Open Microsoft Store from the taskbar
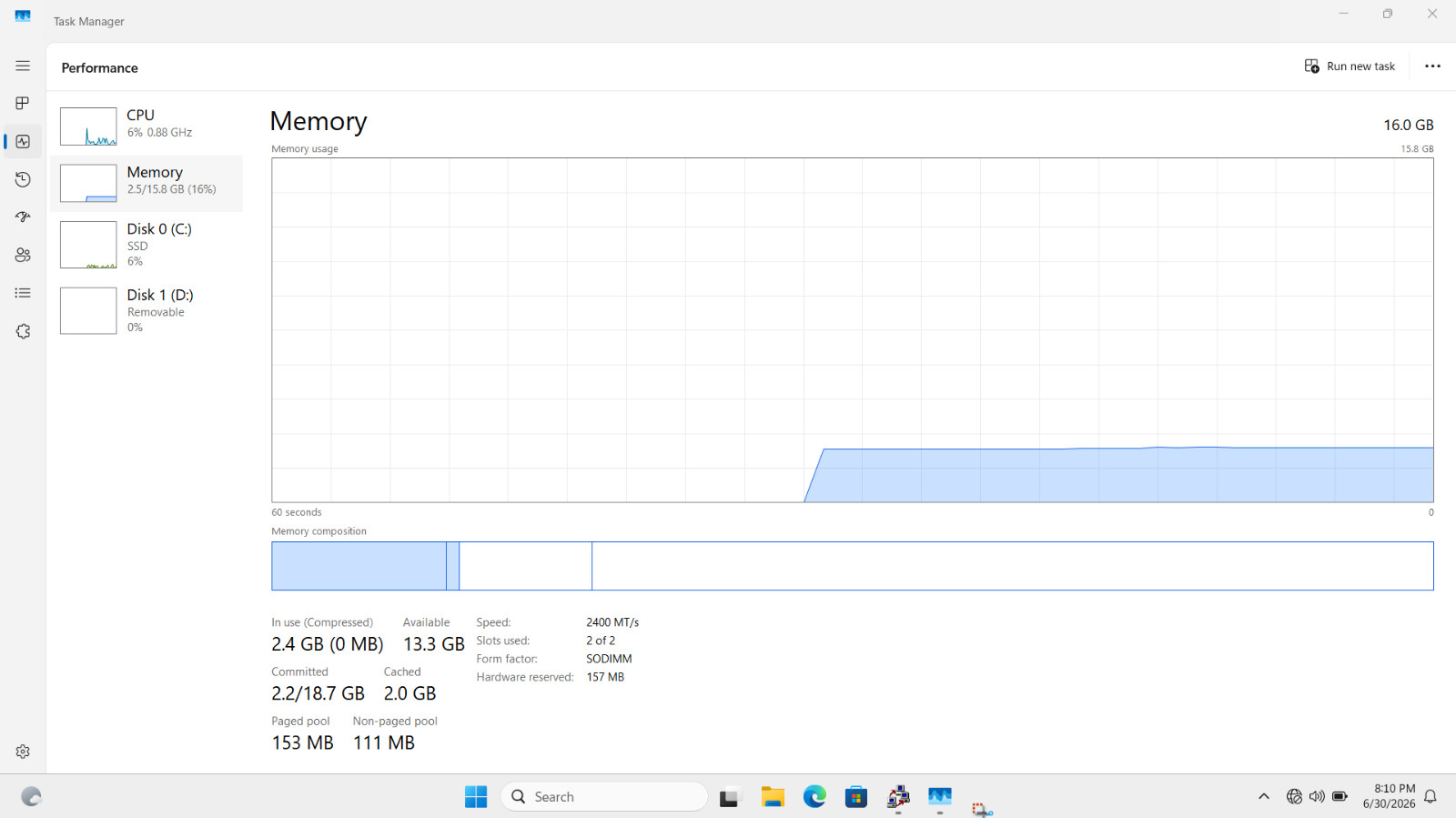1456x818 pixels. 856,797
